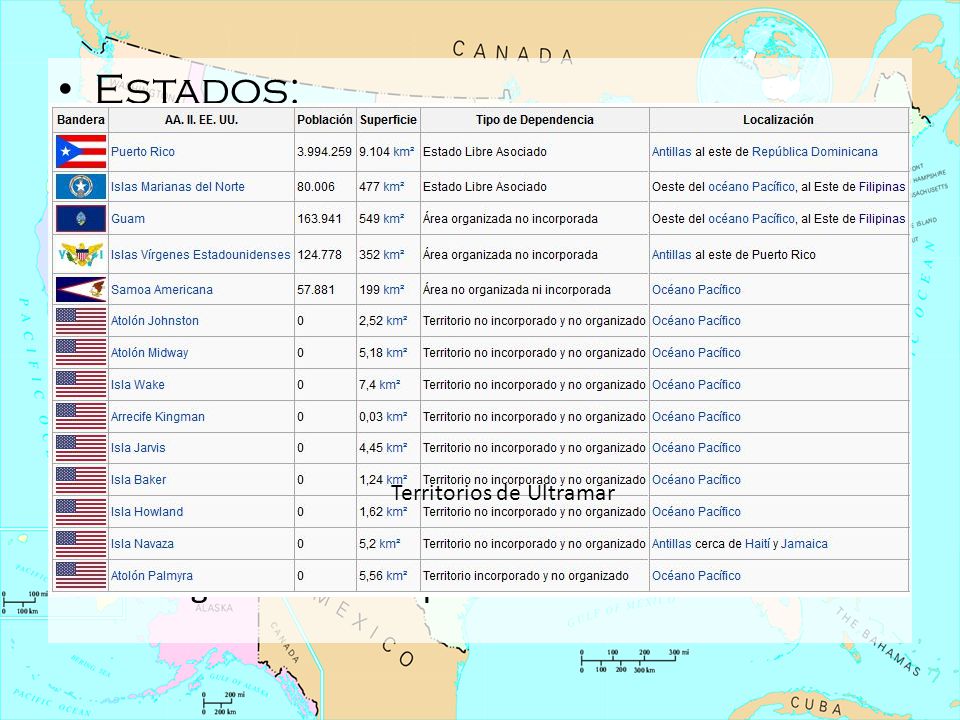Image resolution: width=960 pixels, height=720 pixels.
Task: Click the flag beside Isla Wake
Action: (81, 384)
